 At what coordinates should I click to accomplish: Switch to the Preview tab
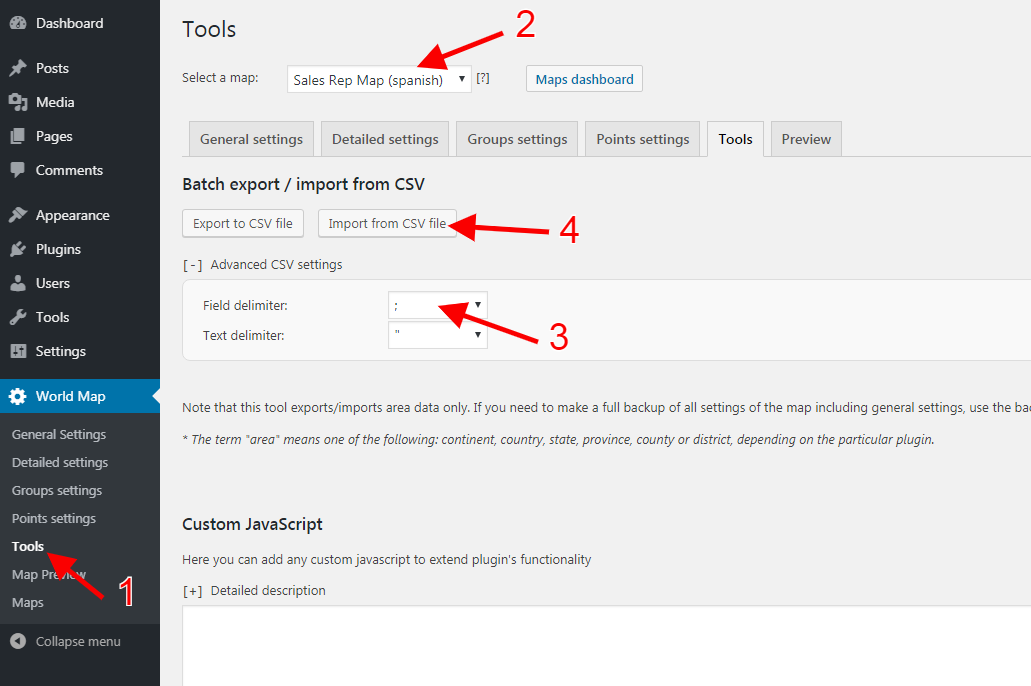[806, 139]
